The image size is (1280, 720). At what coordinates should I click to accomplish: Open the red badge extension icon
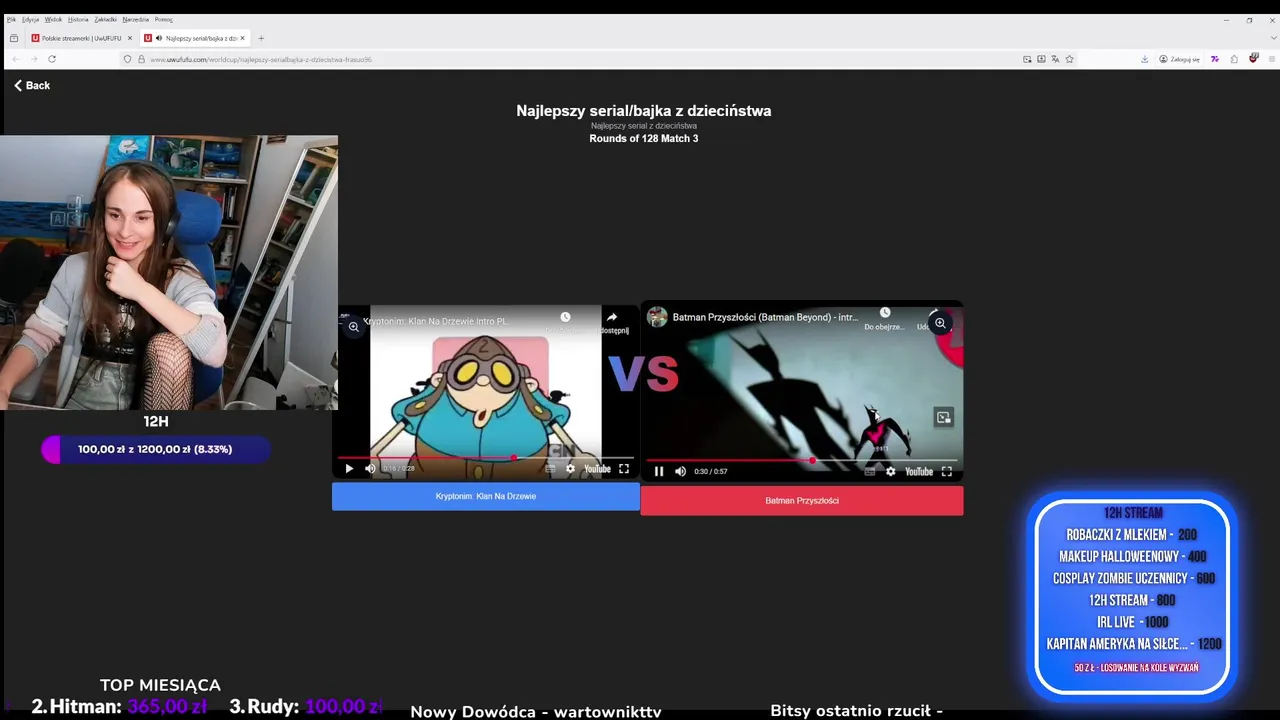(x=1254, y=58)
